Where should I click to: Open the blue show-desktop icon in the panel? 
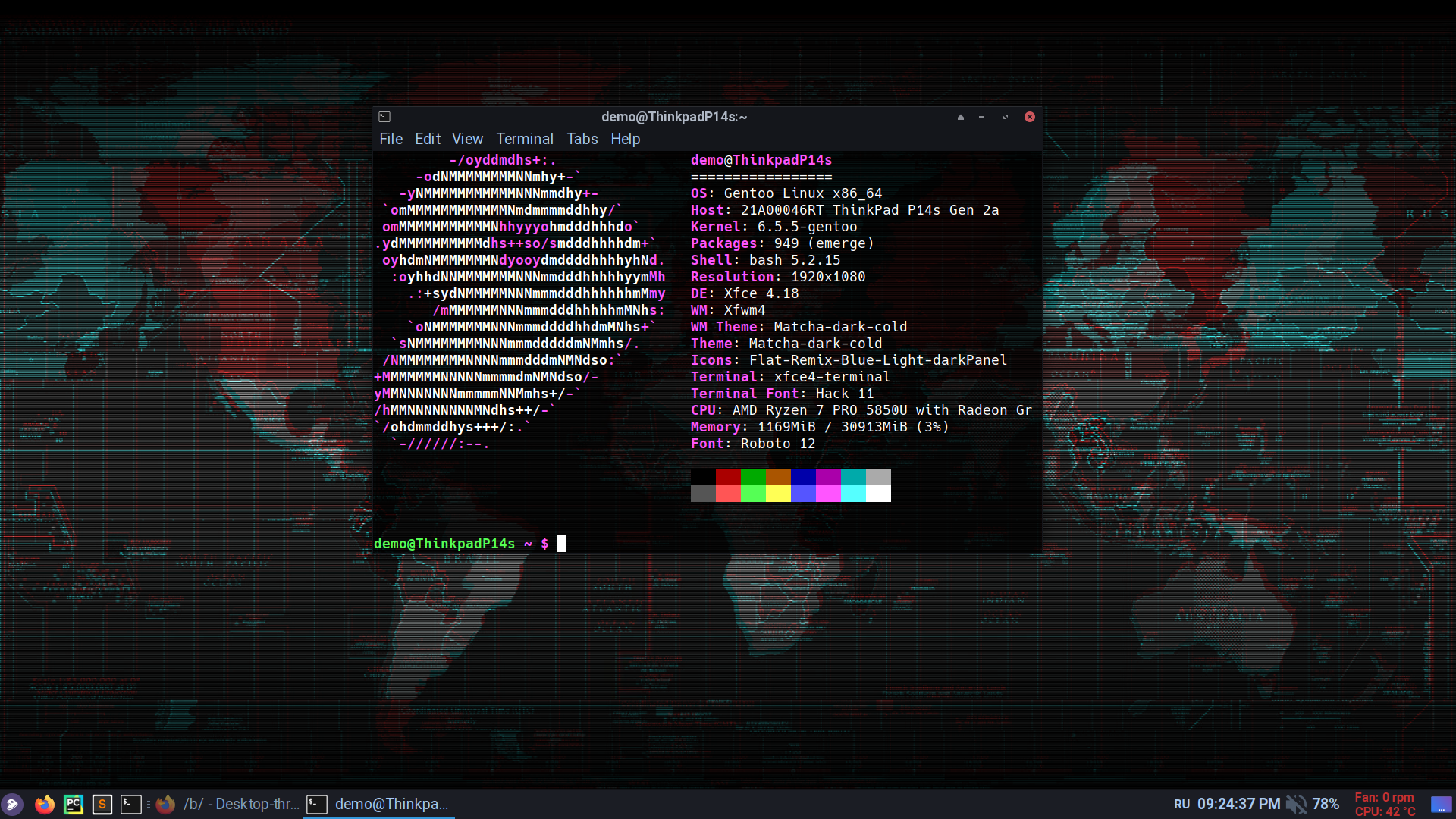point(1441,804)
